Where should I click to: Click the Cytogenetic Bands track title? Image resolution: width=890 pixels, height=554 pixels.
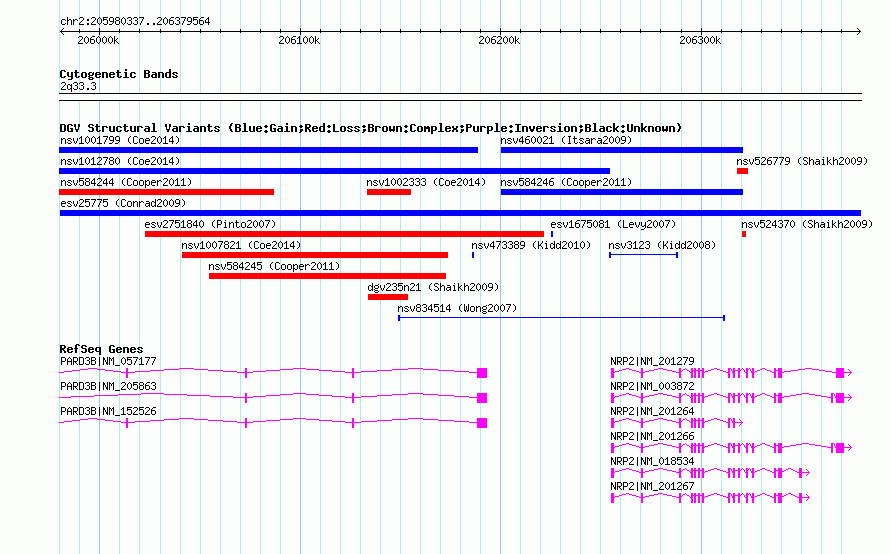coord(119,74)
